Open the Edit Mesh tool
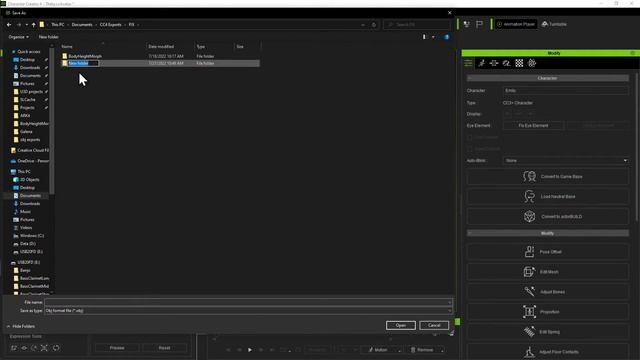The width and height of the screenshot is (640, 360). click(548, 272)
